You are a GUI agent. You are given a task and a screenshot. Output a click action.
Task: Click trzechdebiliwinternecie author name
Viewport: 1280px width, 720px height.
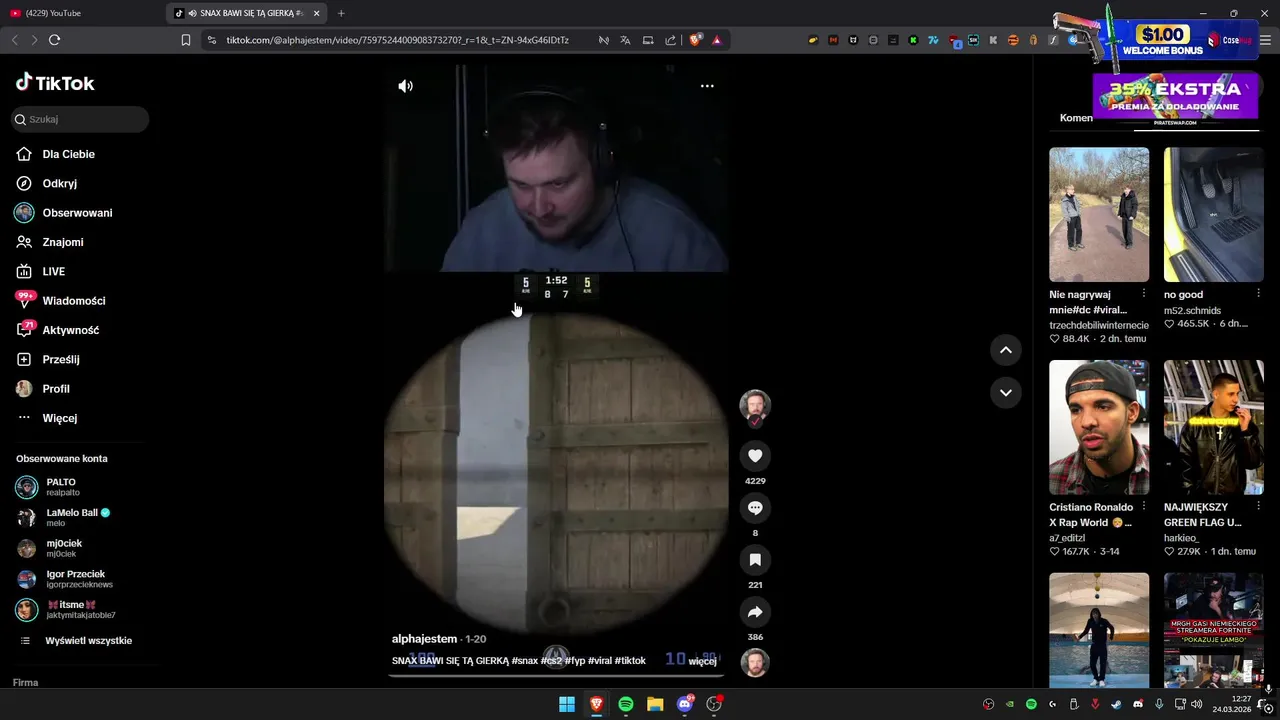(x=1099, y=325)
